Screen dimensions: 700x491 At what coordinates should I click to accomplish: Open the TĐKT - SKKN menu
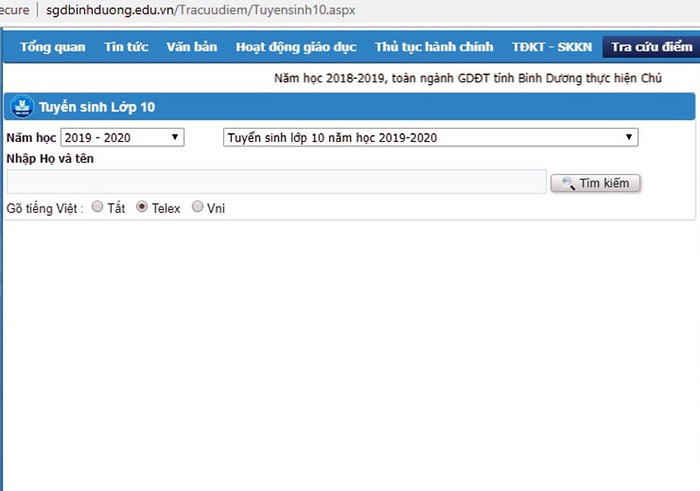point(552,47)
